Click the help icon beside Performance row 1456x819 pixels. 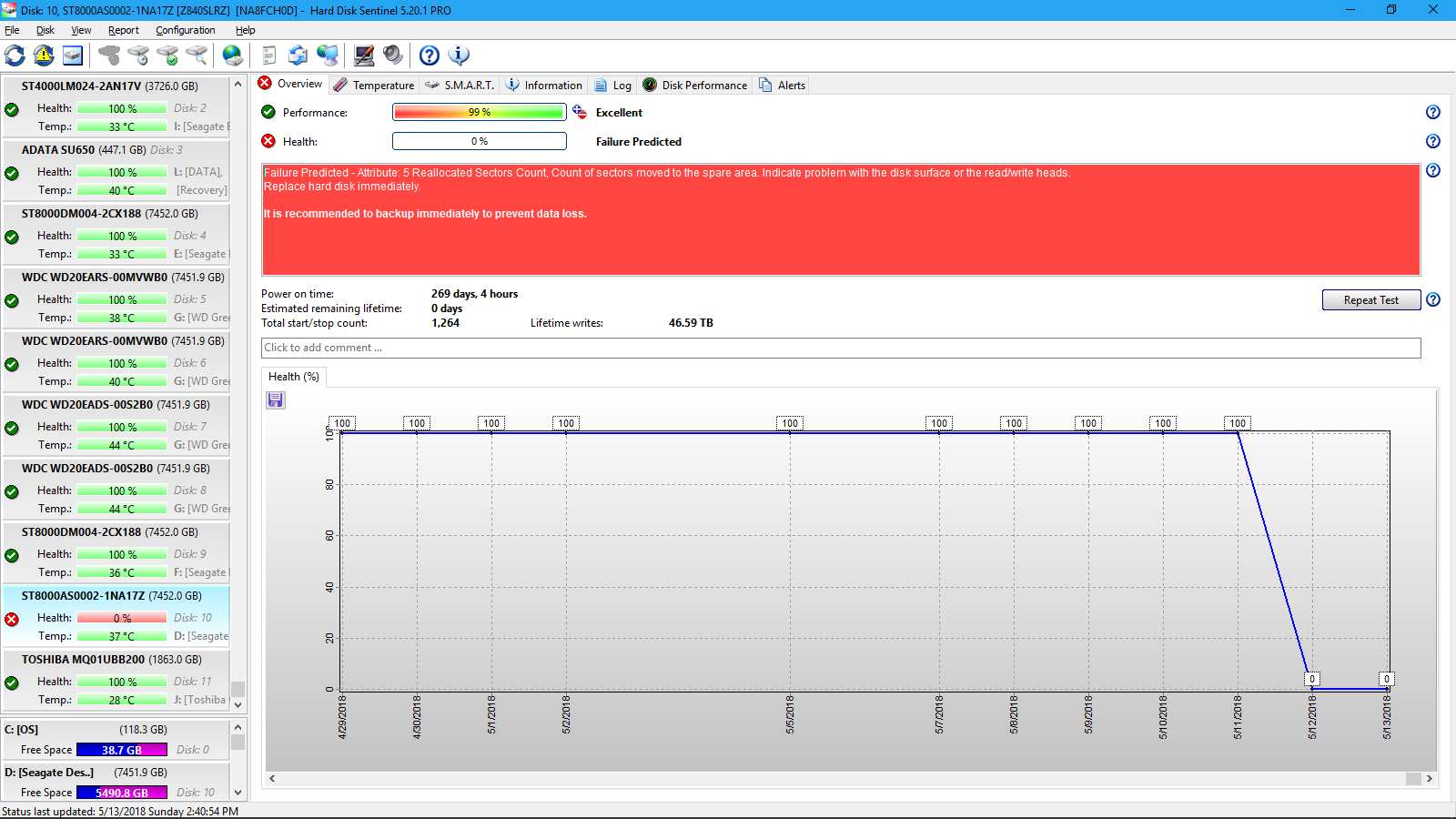pos(1433,112)
